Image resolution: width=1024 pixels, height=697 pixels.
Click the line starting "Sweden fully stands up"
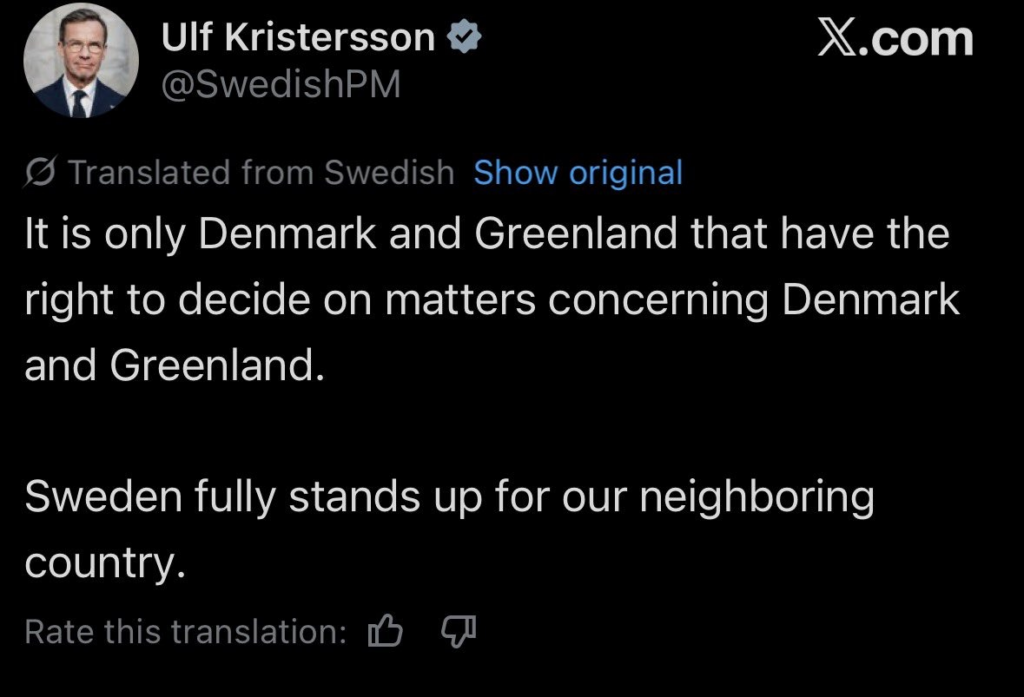pos(449,497)
